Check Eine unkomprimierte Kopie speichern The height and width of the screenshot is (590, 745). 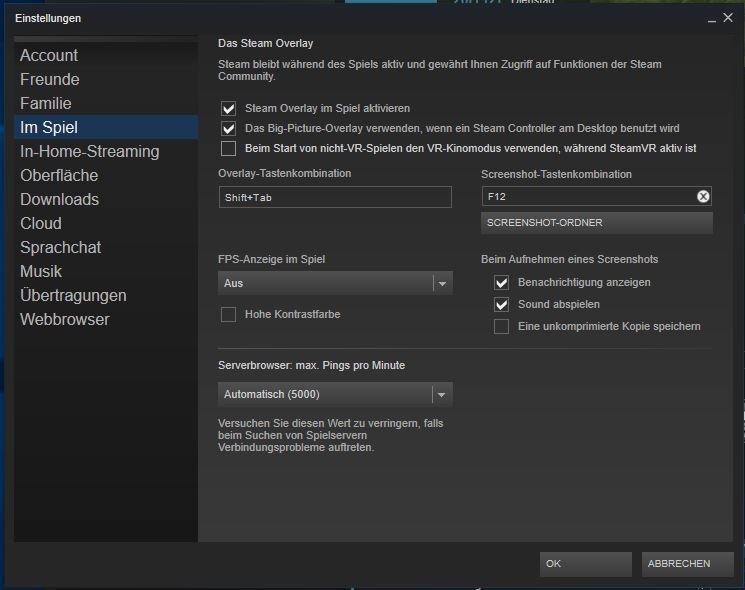[501, 326]
